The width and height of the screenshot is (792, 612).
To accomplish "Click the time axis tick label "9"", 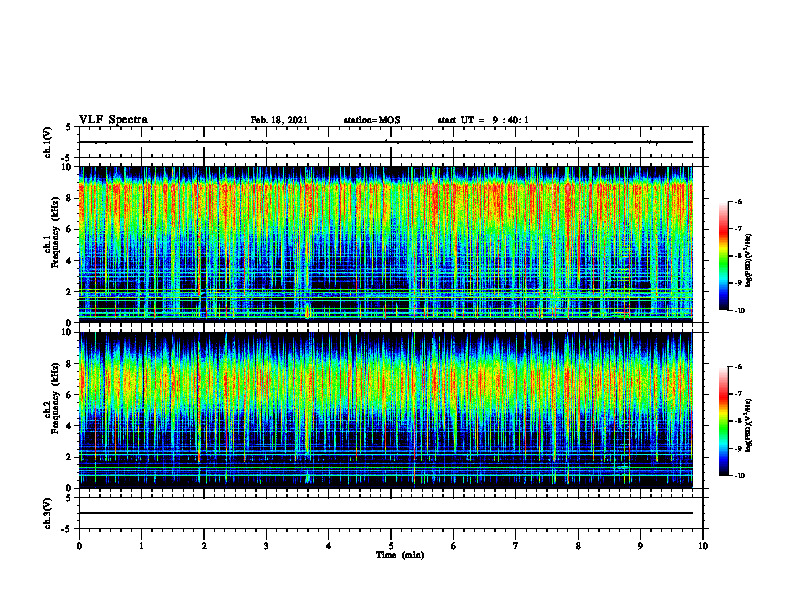I will tap(640, 545).
